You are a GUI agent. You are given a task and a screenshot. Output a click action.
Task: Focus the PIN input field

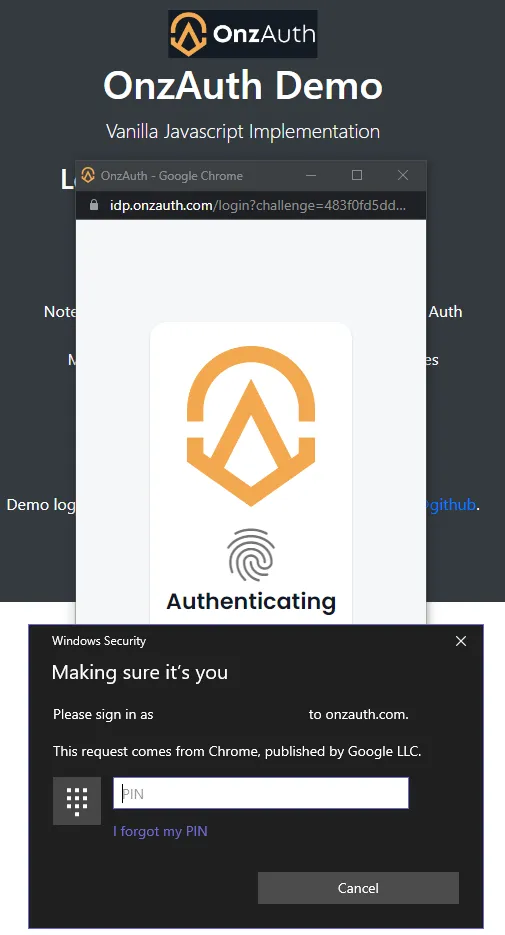click(x=261, y=793)
